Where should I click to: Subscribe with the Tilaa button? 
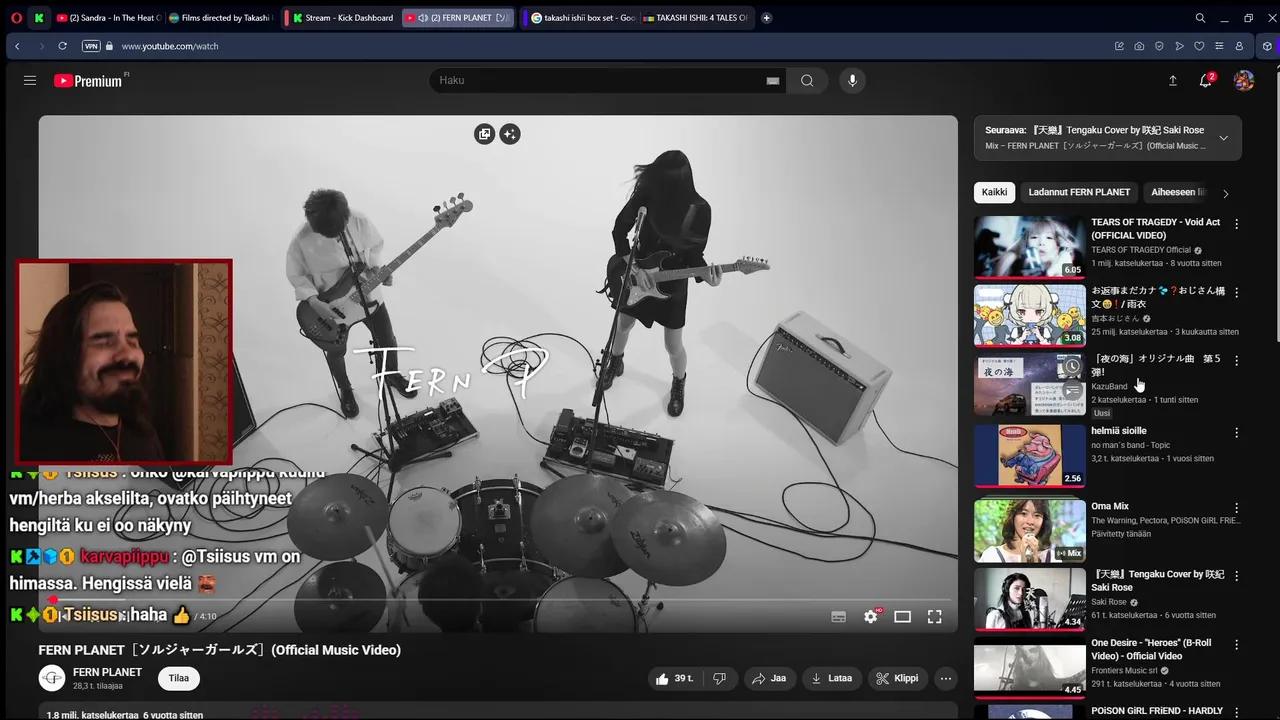point(179,678)
